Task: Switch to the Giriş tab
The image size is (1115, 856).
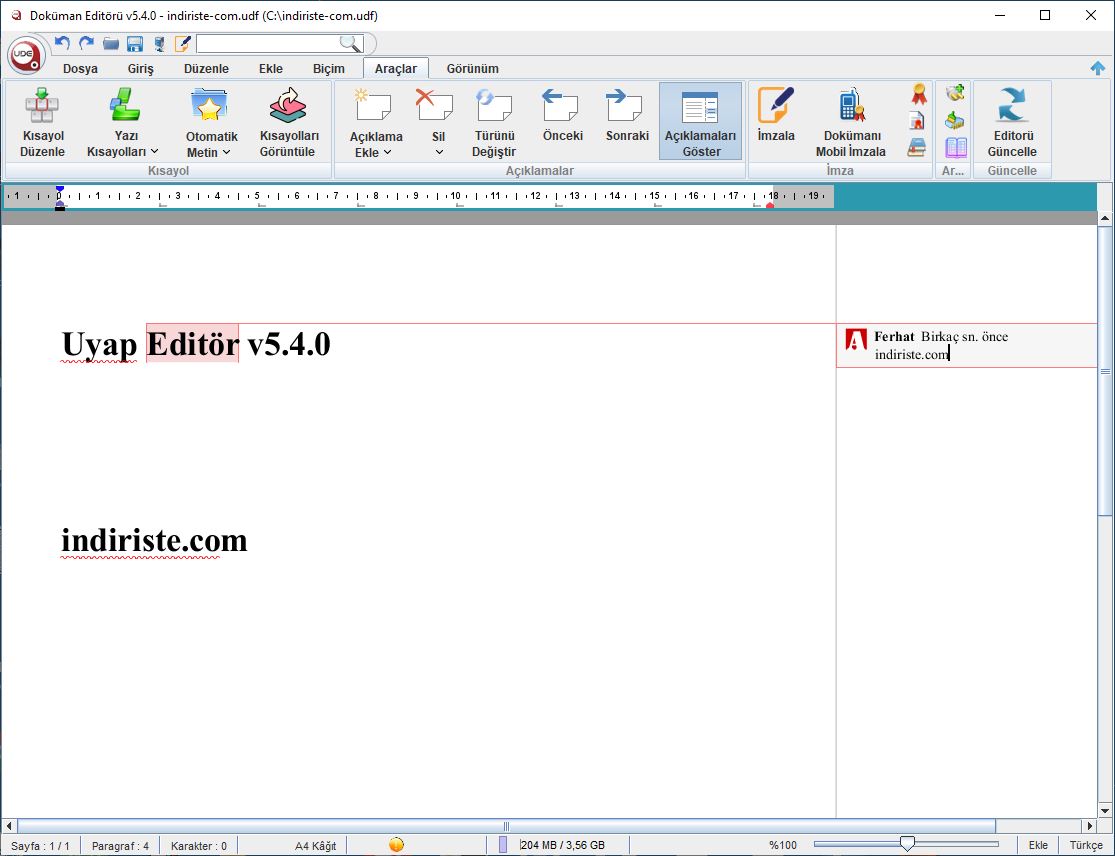Action: [x=141, y=69]
